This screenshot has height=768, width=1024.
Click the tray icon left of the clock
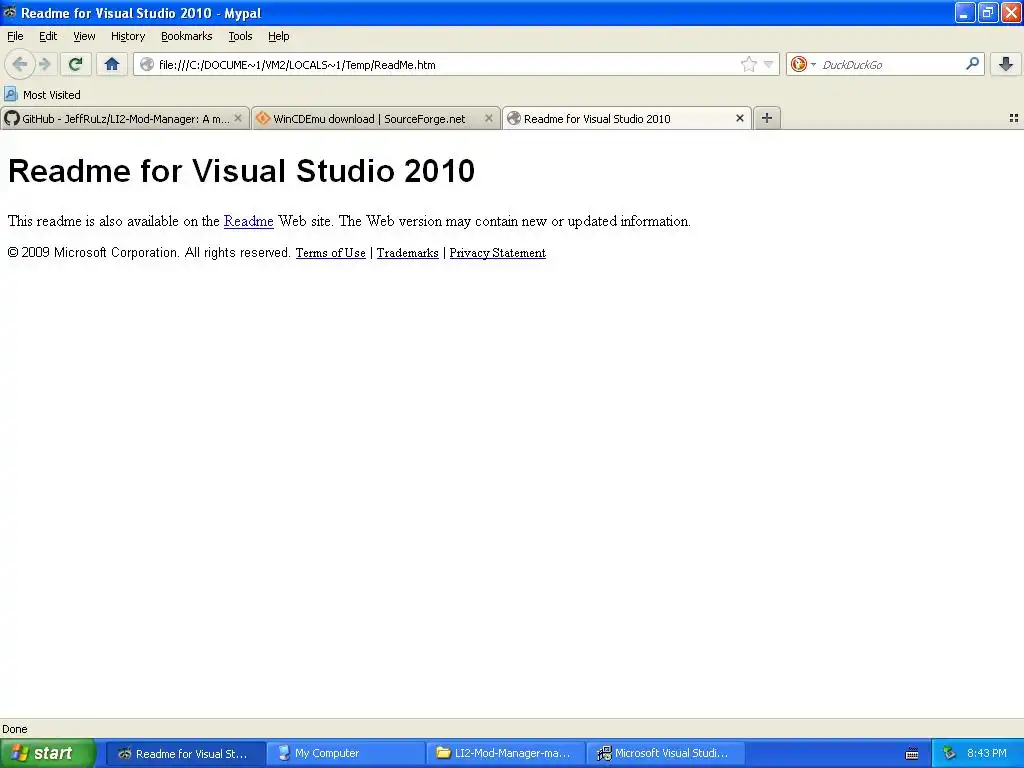tap(950, 754)
